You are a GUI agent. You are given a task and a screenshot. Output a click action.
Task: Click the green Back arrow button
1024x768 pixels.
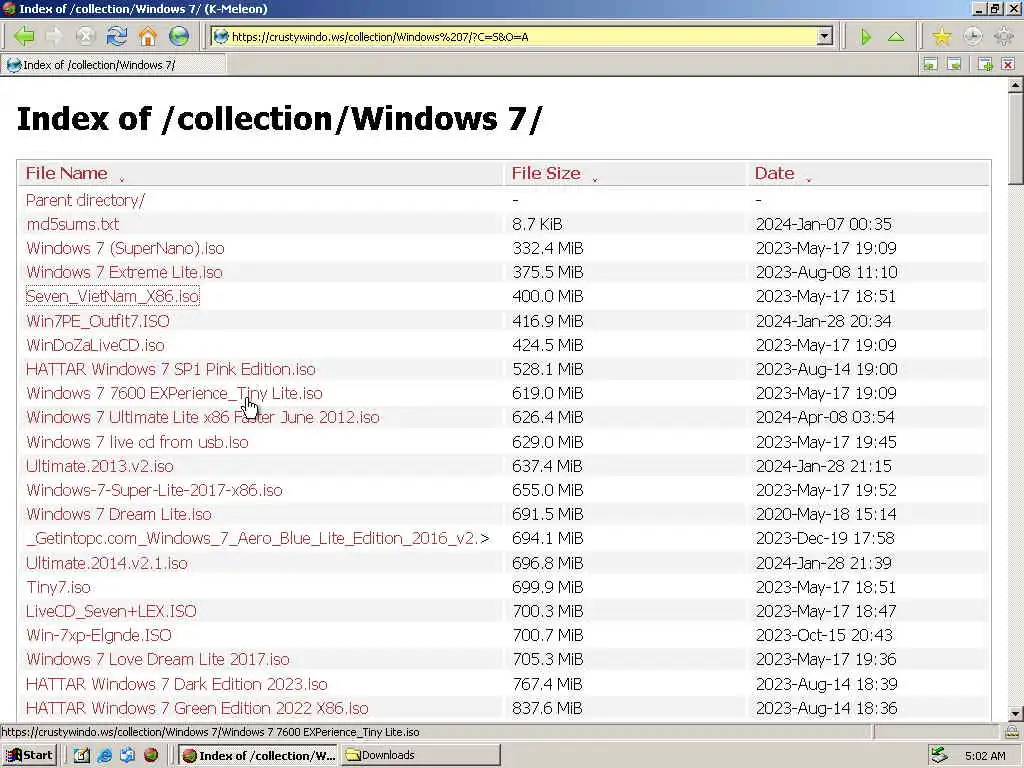click(24, 36)
